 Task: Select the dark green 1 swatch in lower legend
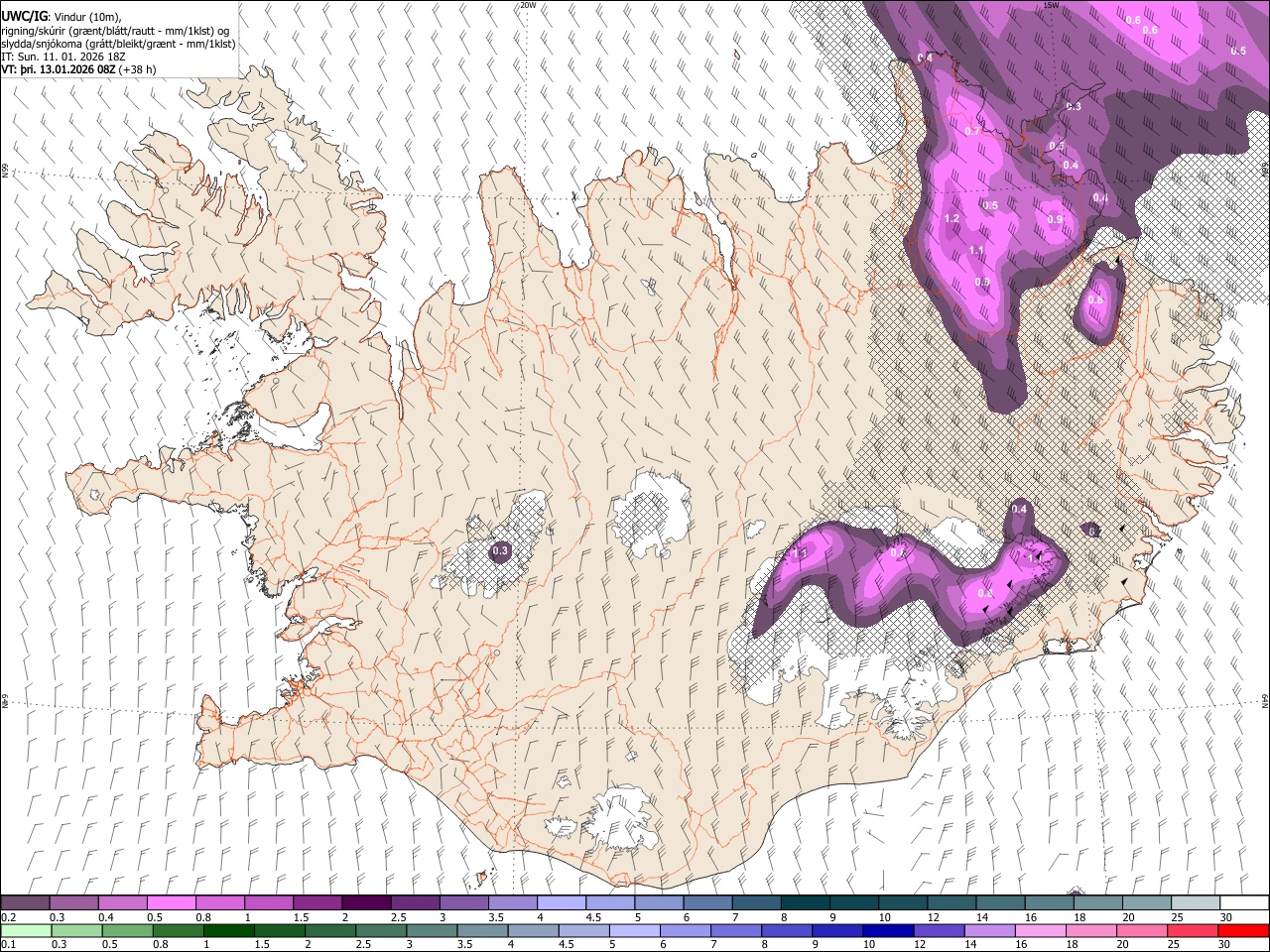pos(228,930)
